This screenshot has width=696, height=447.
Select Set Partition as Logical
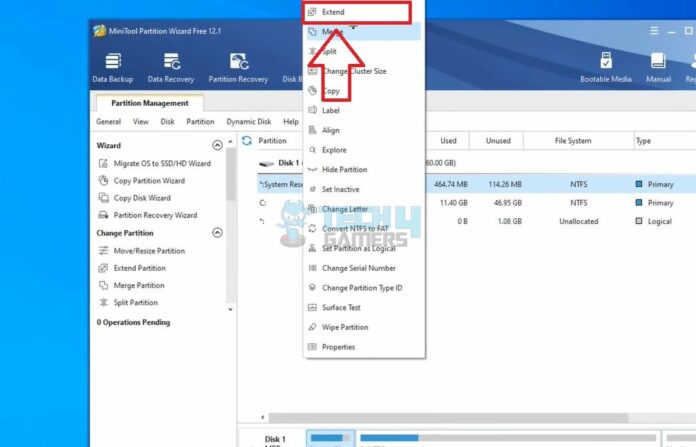[364, 248]
